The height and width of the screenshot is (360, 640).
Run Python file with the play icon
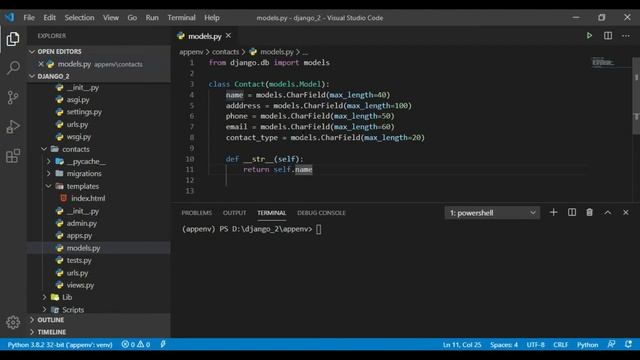click(x=589, y=36)
